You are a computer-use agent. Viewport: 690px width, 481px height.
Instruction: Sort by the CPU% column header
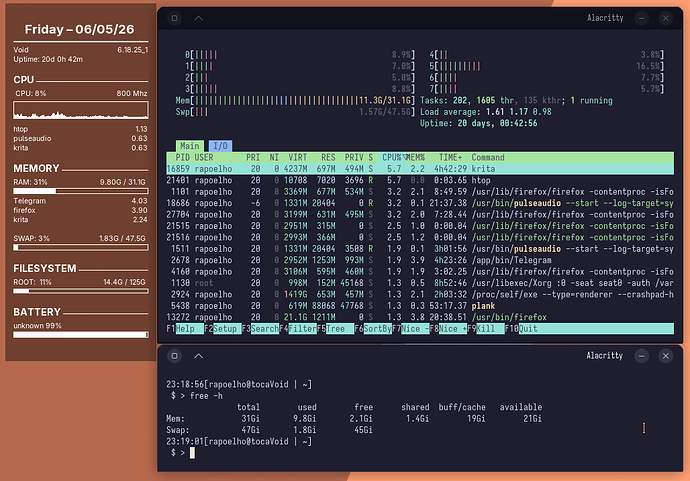[392, 158]
